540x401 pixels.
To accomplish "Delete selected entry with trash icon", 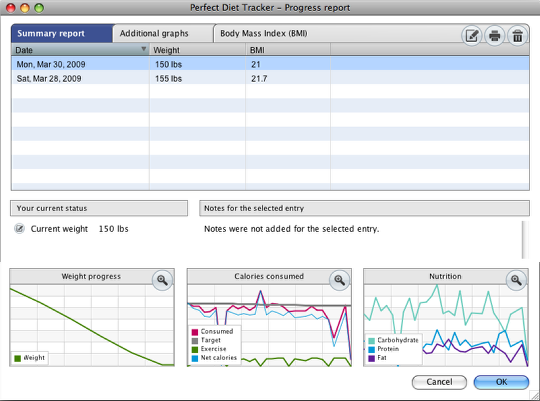I will (517, 35).
